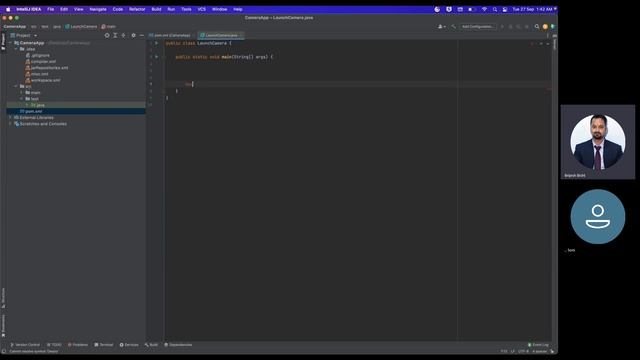Expand the main folder
This screenshot has width=640, height=360.
(22, 93)
